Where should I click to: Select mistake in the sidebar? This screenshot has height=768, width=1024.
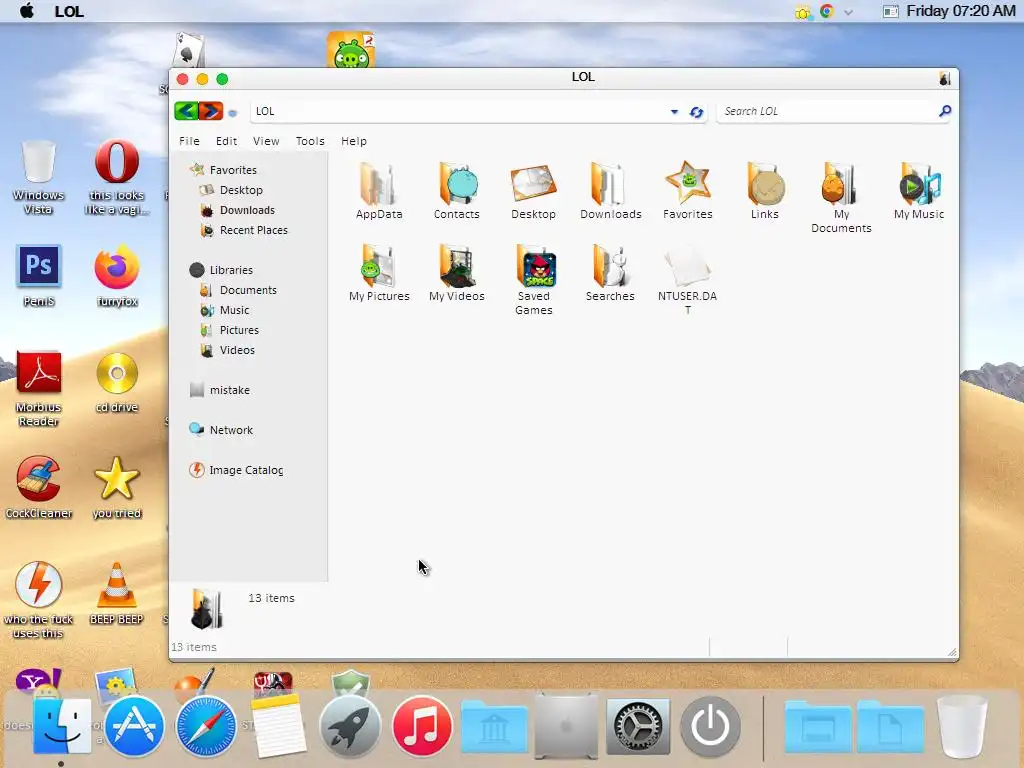point(219,390)
